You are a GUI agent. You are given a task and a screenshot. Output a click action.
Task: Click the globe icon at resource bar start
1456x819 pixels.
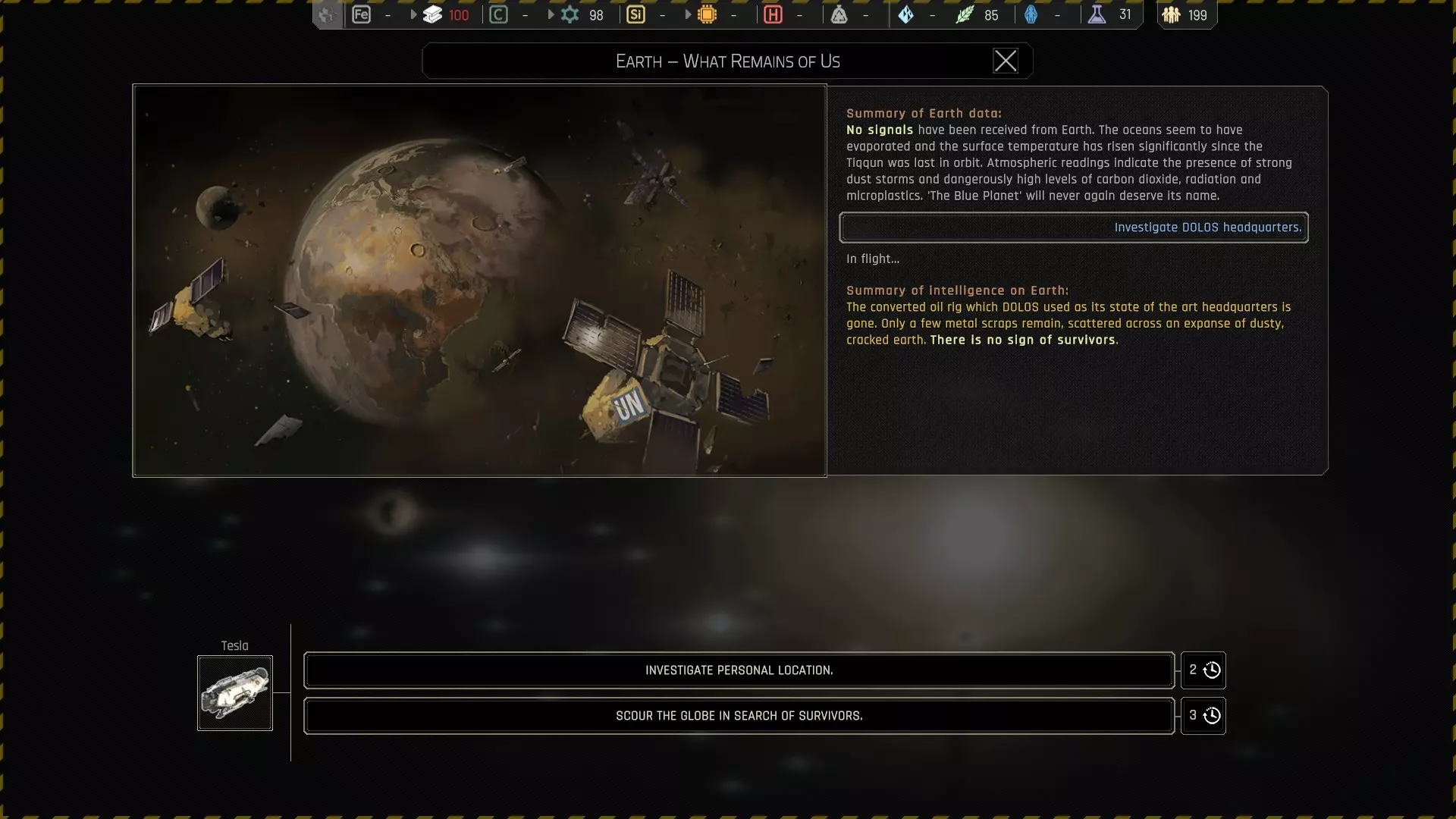(x=327, y=14)
